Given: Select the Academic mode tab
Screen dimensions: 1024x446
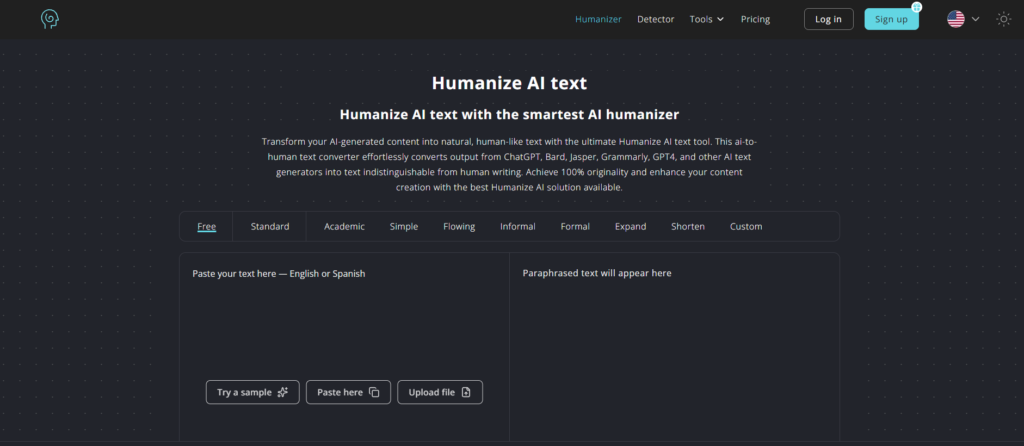Looking at the screenshot, I should coord(344,227).
